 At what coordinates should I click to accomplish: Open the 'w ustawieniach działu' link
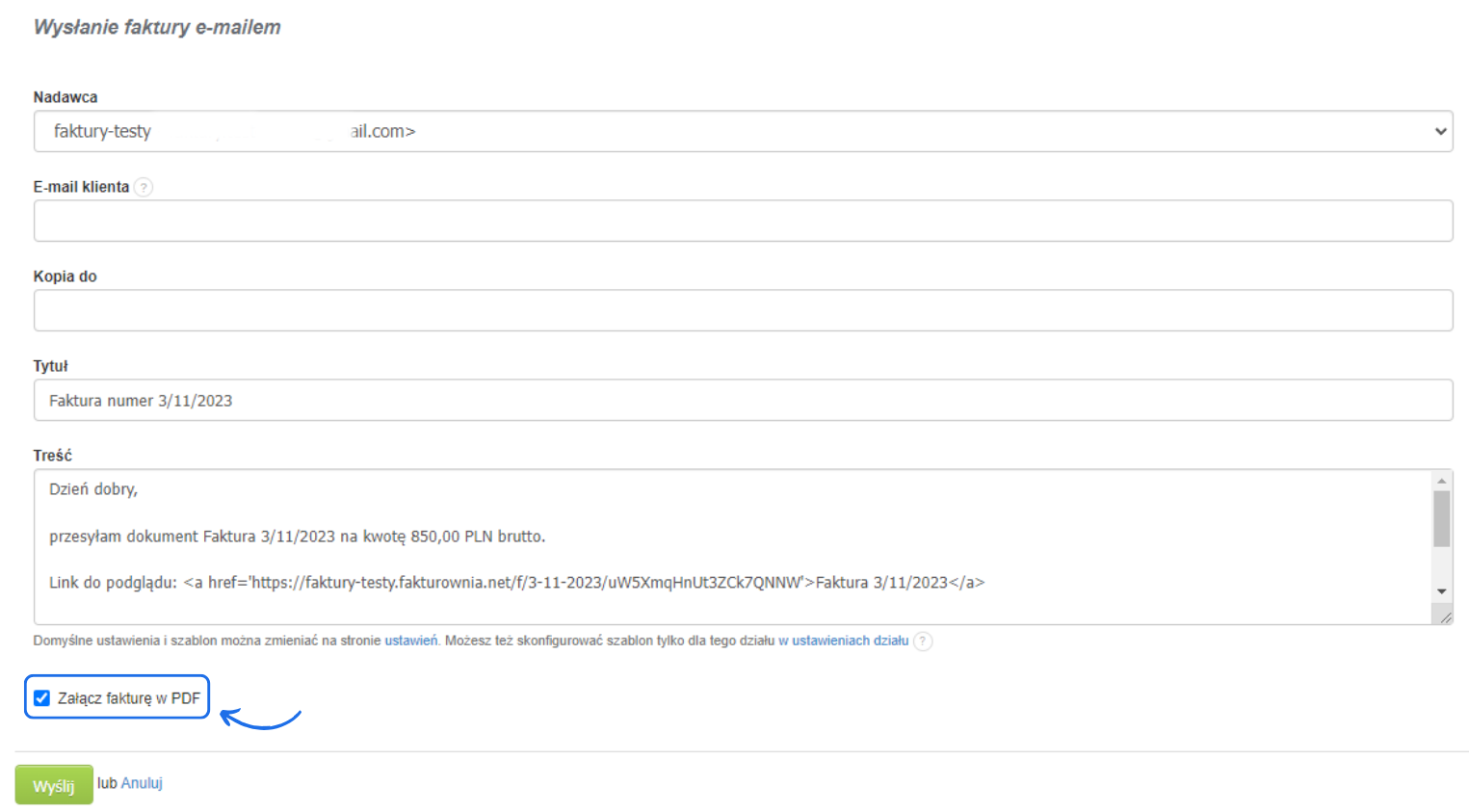pos(844,641)
